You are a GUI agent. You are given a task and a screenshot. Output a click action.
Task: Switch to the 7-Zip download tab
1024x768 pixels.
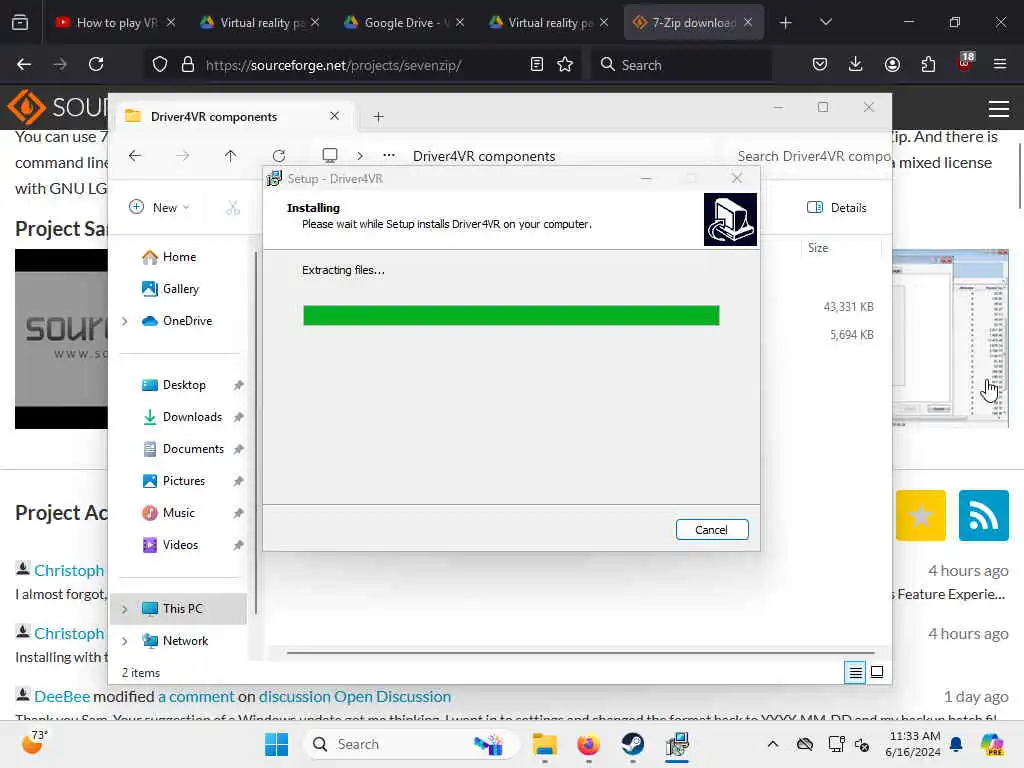pyautogui.click(x=693, y=23)
